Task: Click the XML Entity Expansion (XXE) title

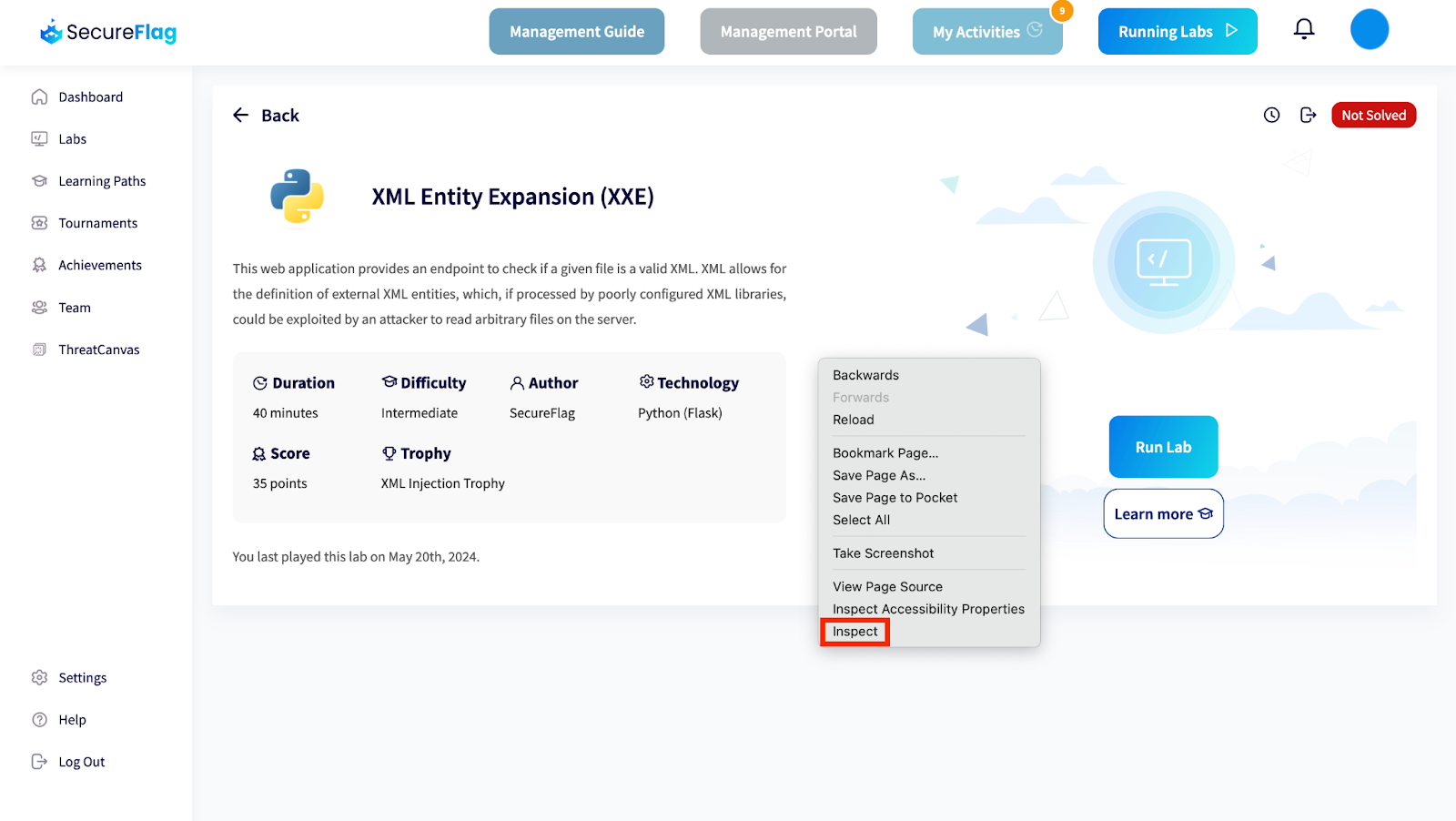Action: click(512, 197)
